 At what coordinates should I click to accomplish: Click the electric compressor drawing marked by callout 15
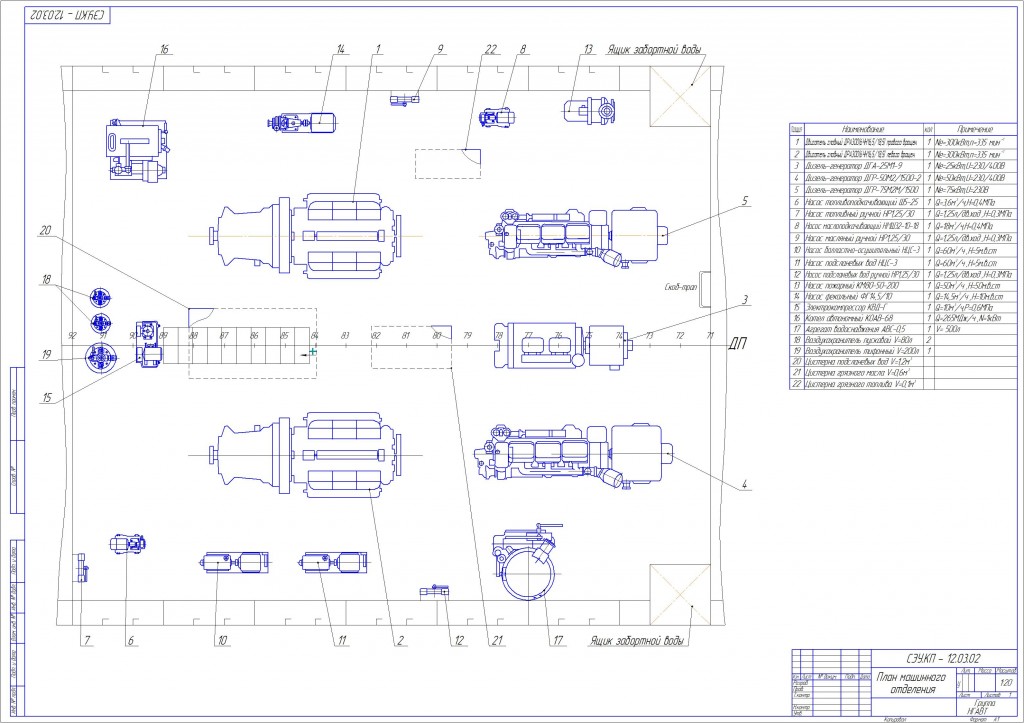coord(148,343)
